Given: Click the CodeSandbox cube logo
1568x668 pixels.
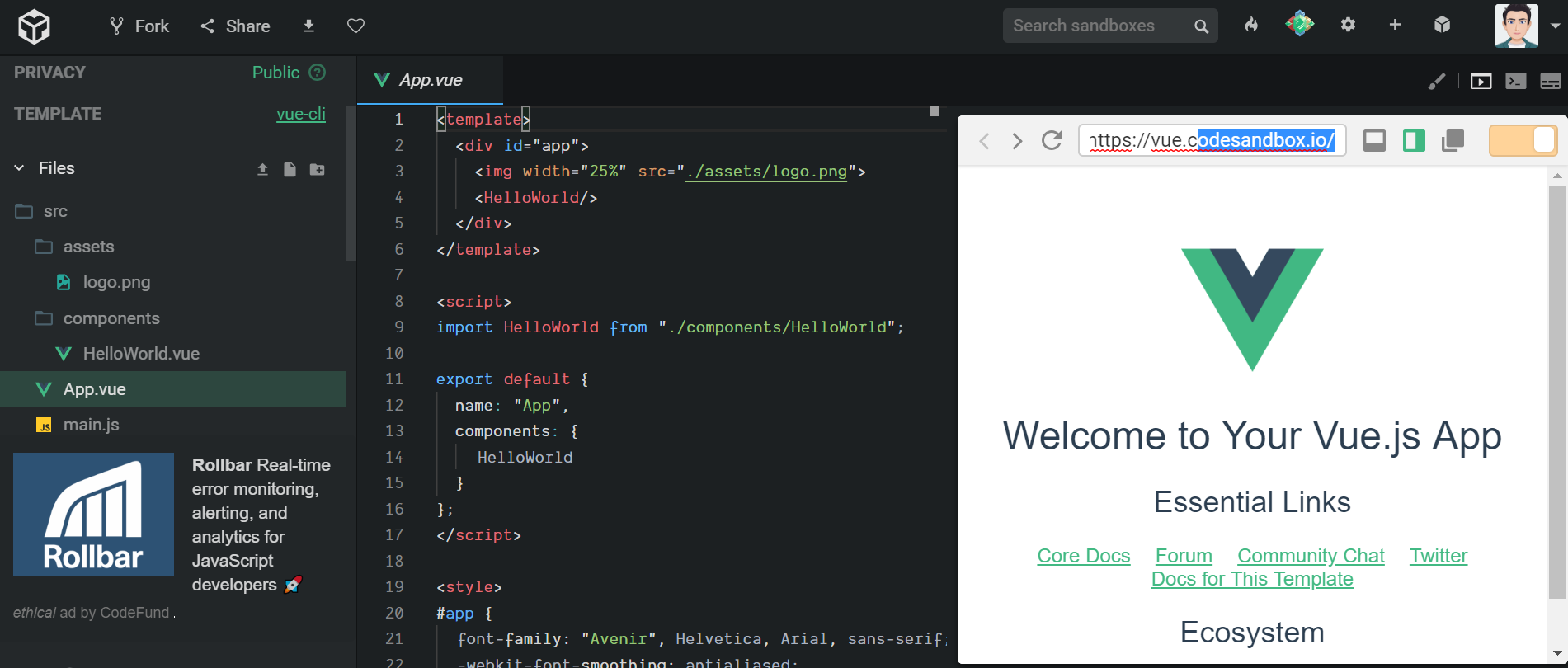Looking at the screenshot, I should click(35, 26).
